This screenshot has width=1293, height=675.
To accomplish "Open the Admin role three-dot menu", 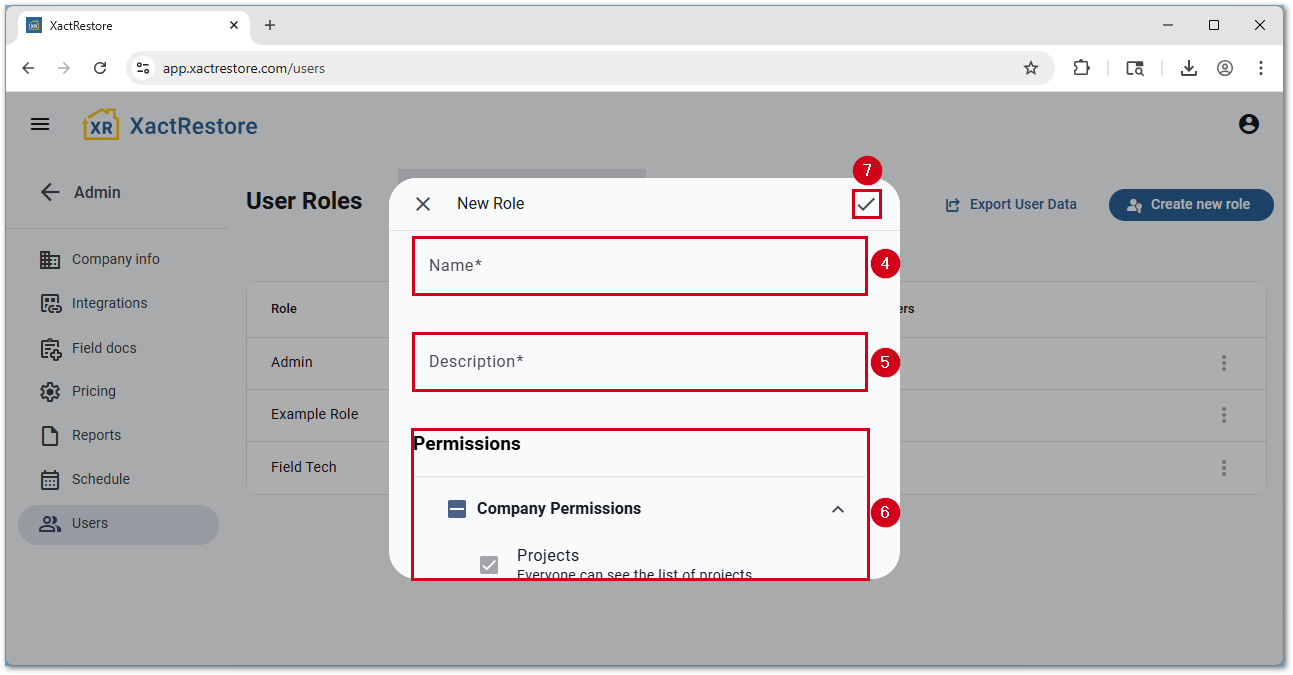I will tap(1223, 363).
